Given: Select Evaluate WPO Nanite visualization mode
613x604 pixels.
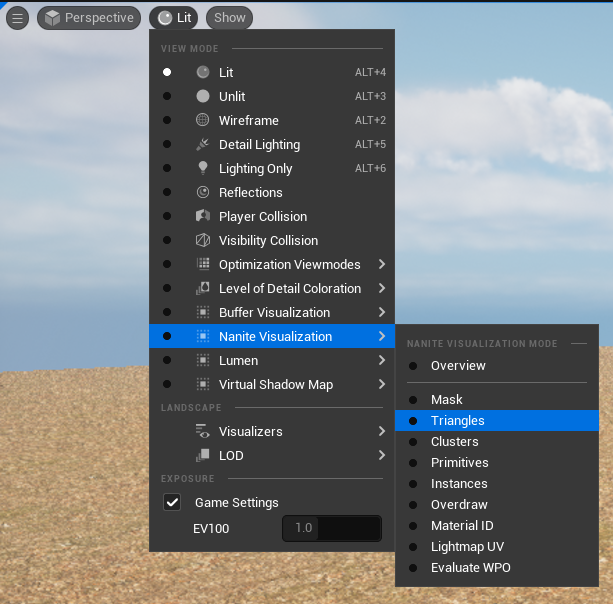Looking at the screenshot, I should pyautogui.click(x=497, y=568).
